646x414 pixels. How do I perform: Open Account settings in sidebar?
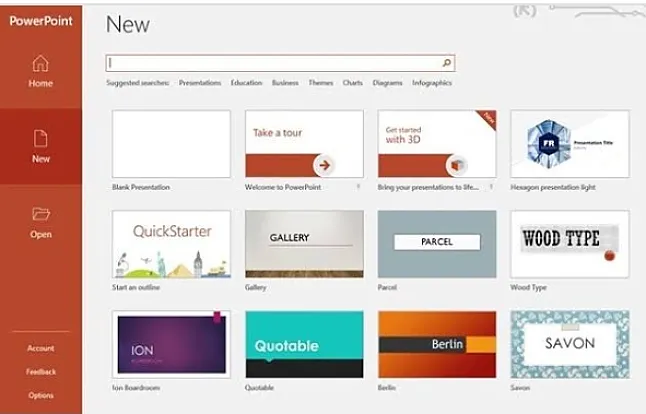(x=41, y=348)
